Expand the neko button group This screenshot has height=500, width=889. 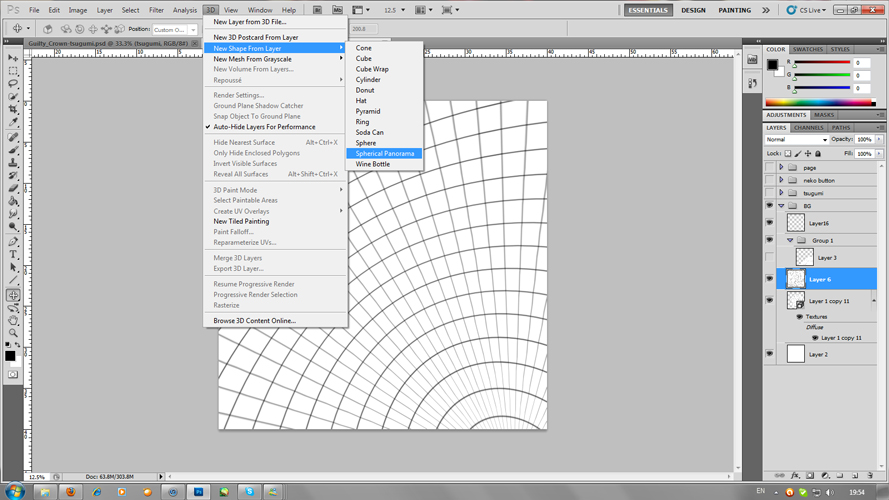tap(781, 180)
